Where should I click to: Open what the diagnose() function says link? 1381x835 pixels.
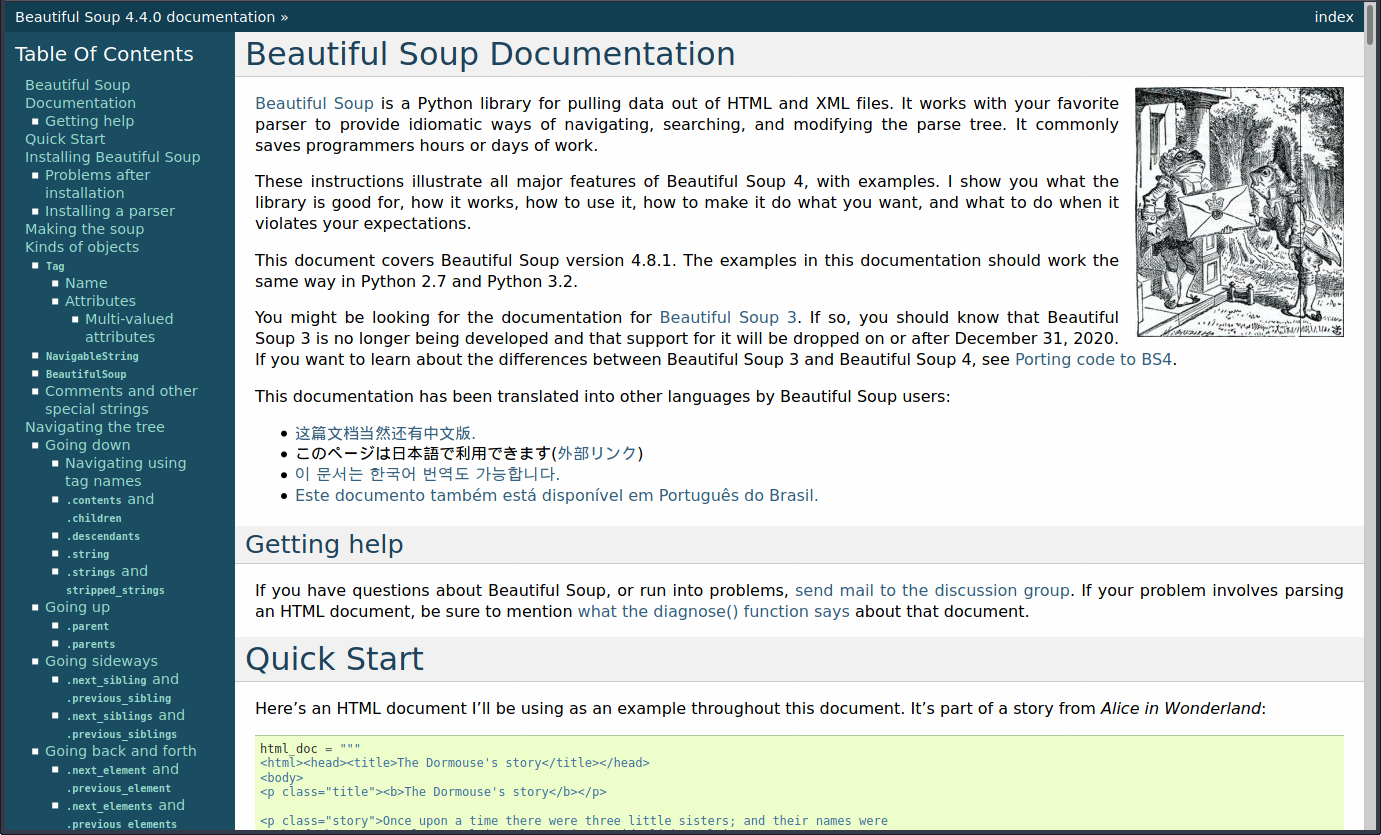tap(714, 611)
